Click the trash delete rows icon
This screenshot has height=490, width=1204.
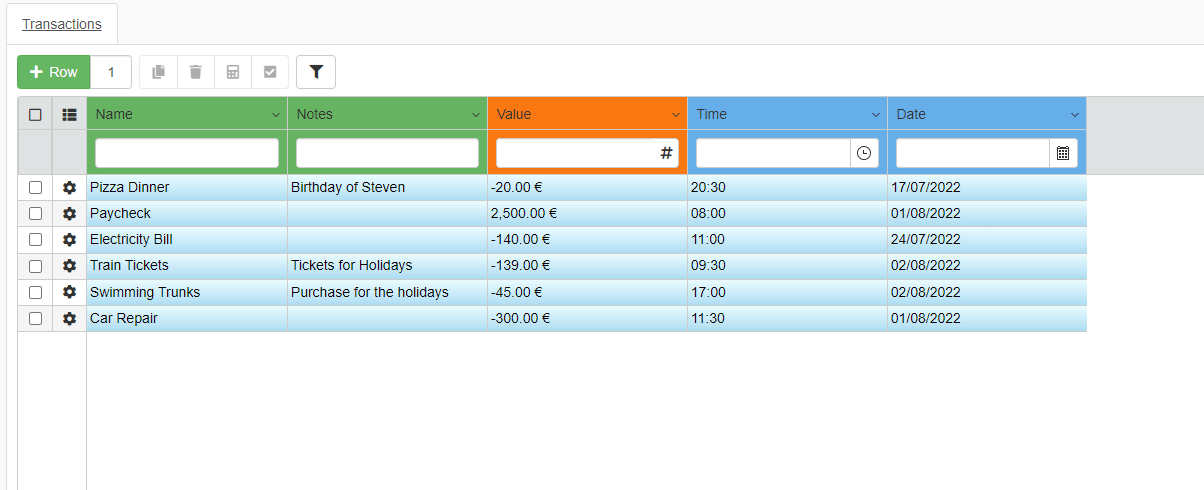click(x=195, y=72)
